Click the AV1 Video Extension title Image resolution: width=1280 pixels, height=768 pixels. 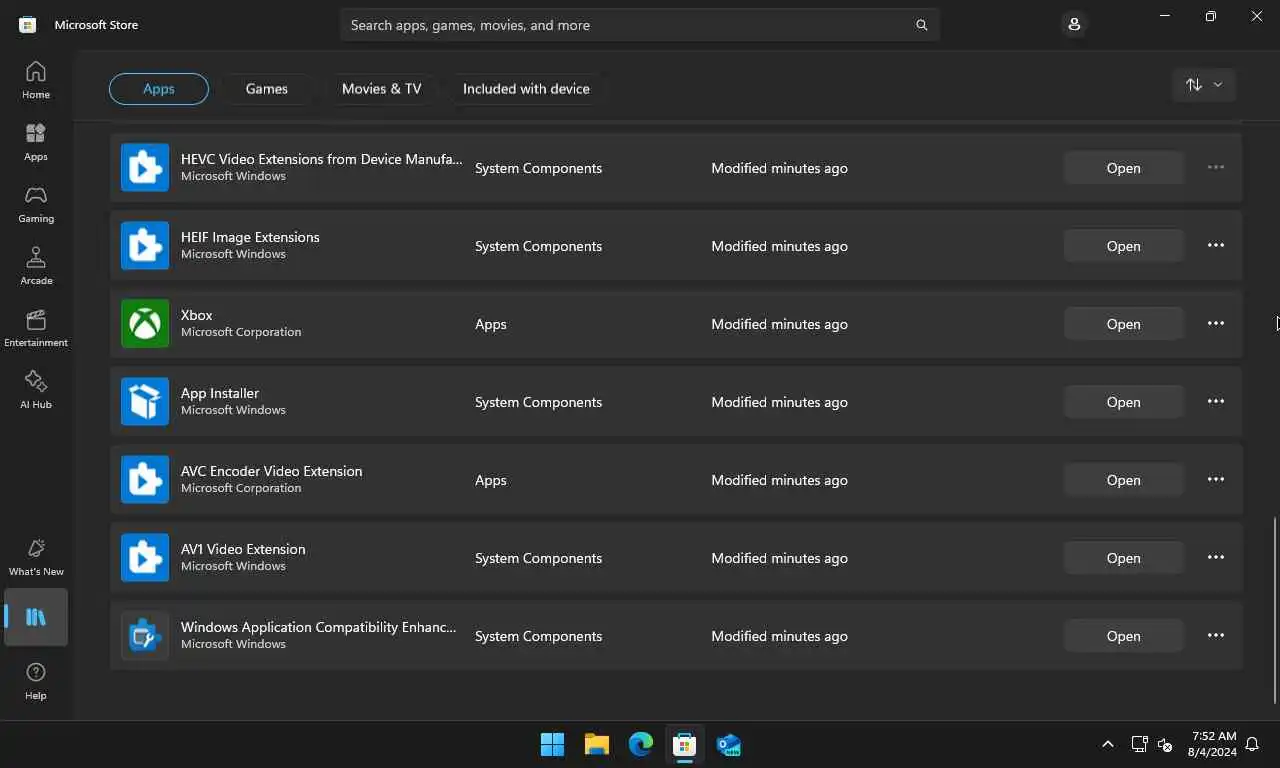(x=243, y=549)
